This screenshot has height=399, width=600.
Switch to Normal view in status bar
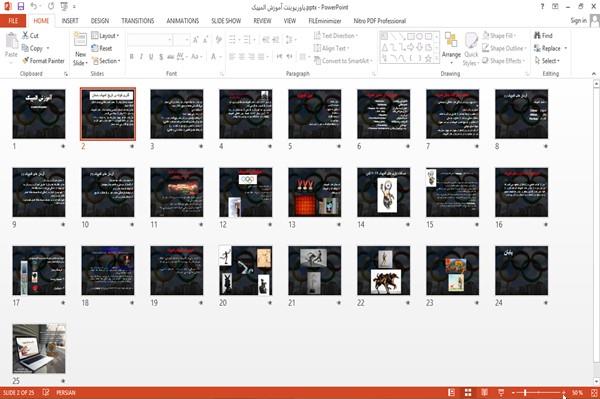(x=452, y=392)
